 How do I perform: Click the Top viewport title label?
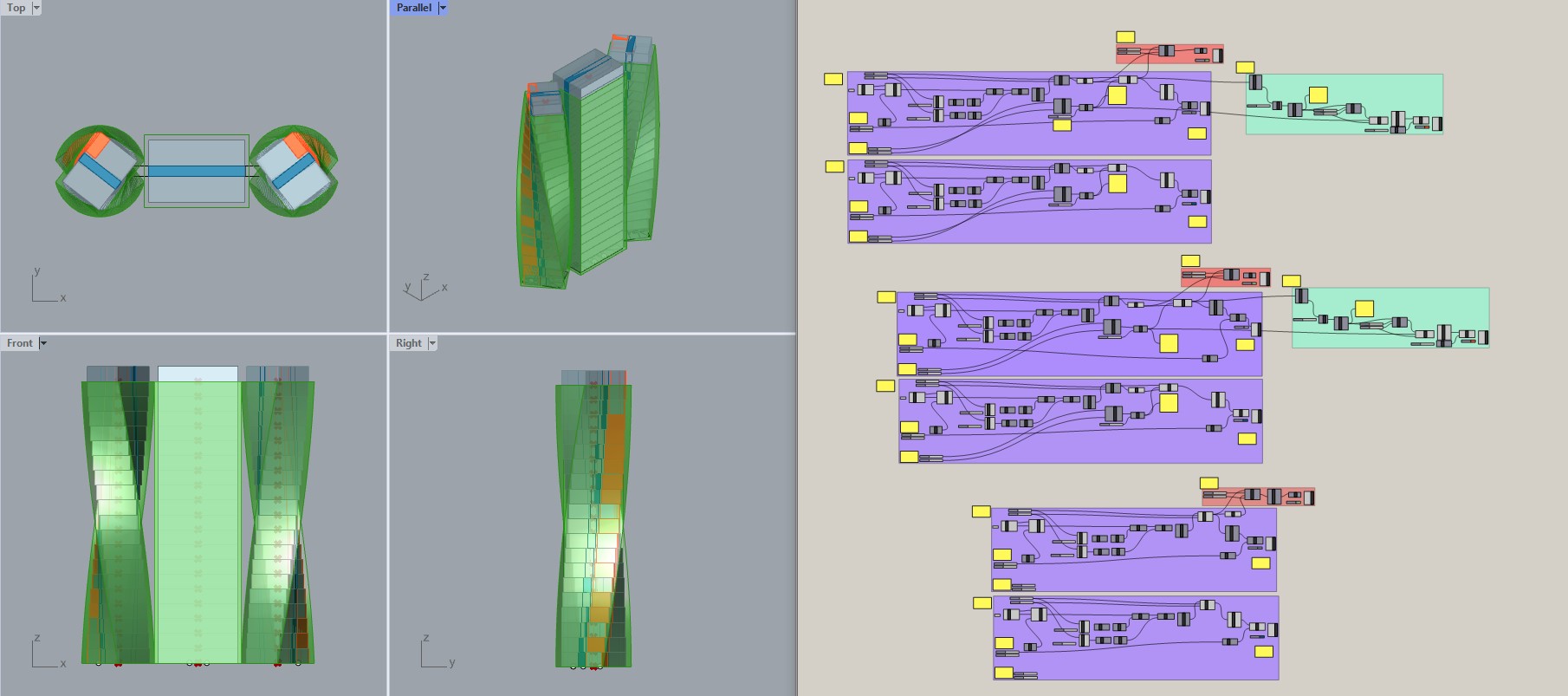tap(16, 8)
